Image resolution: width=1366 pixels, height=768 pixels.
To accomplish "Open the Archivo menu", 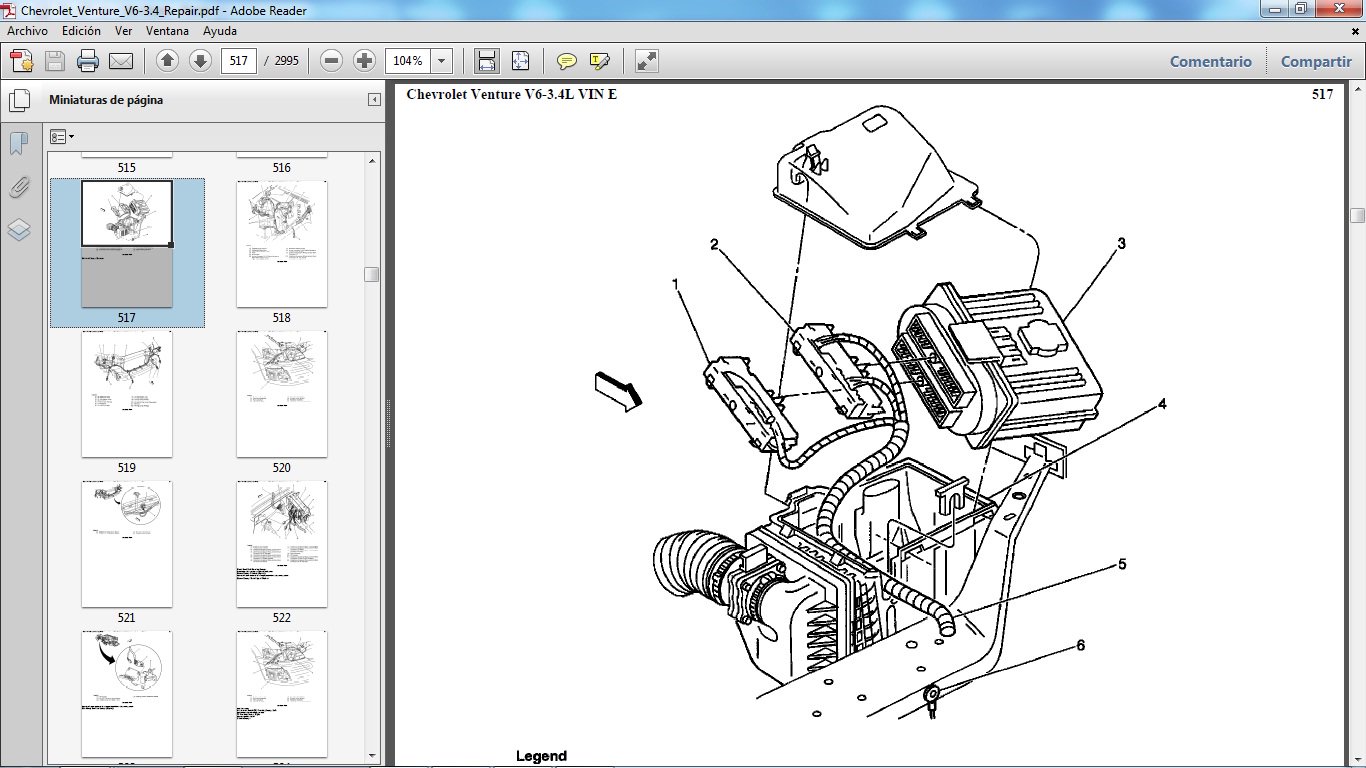I will (28, 31).
